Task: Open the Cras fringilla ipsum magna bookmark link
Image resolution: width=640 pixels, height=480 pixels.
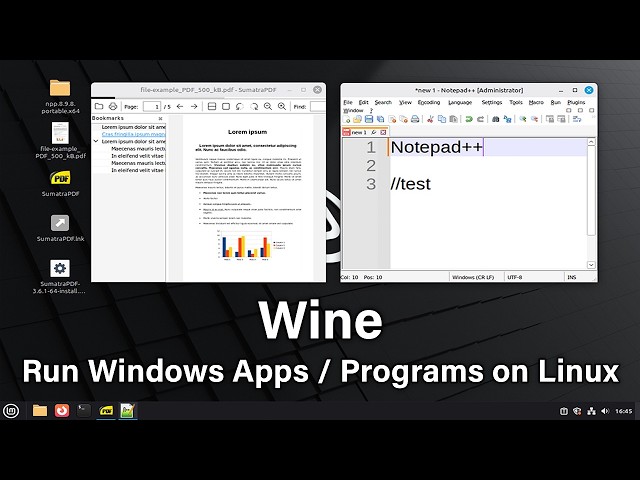Action: tap(133, 134)
